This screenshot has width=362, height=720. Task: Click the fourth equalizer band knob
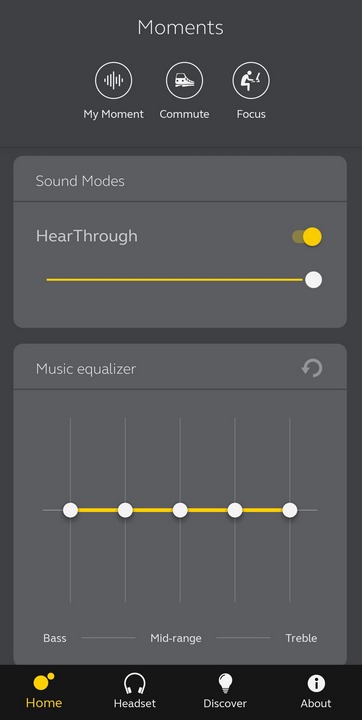235,510
